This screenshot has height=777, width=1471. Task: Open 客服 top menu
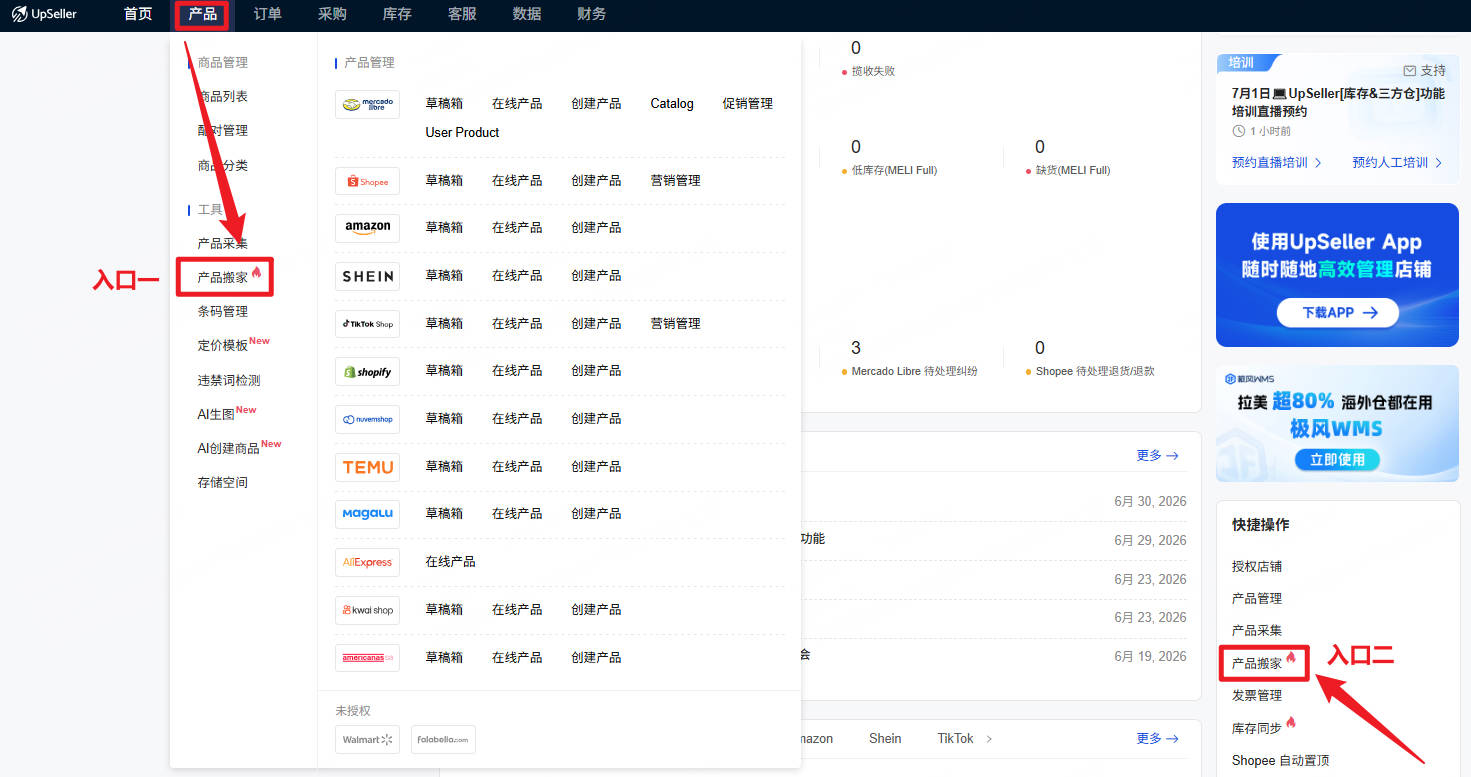tap(462, 14)
